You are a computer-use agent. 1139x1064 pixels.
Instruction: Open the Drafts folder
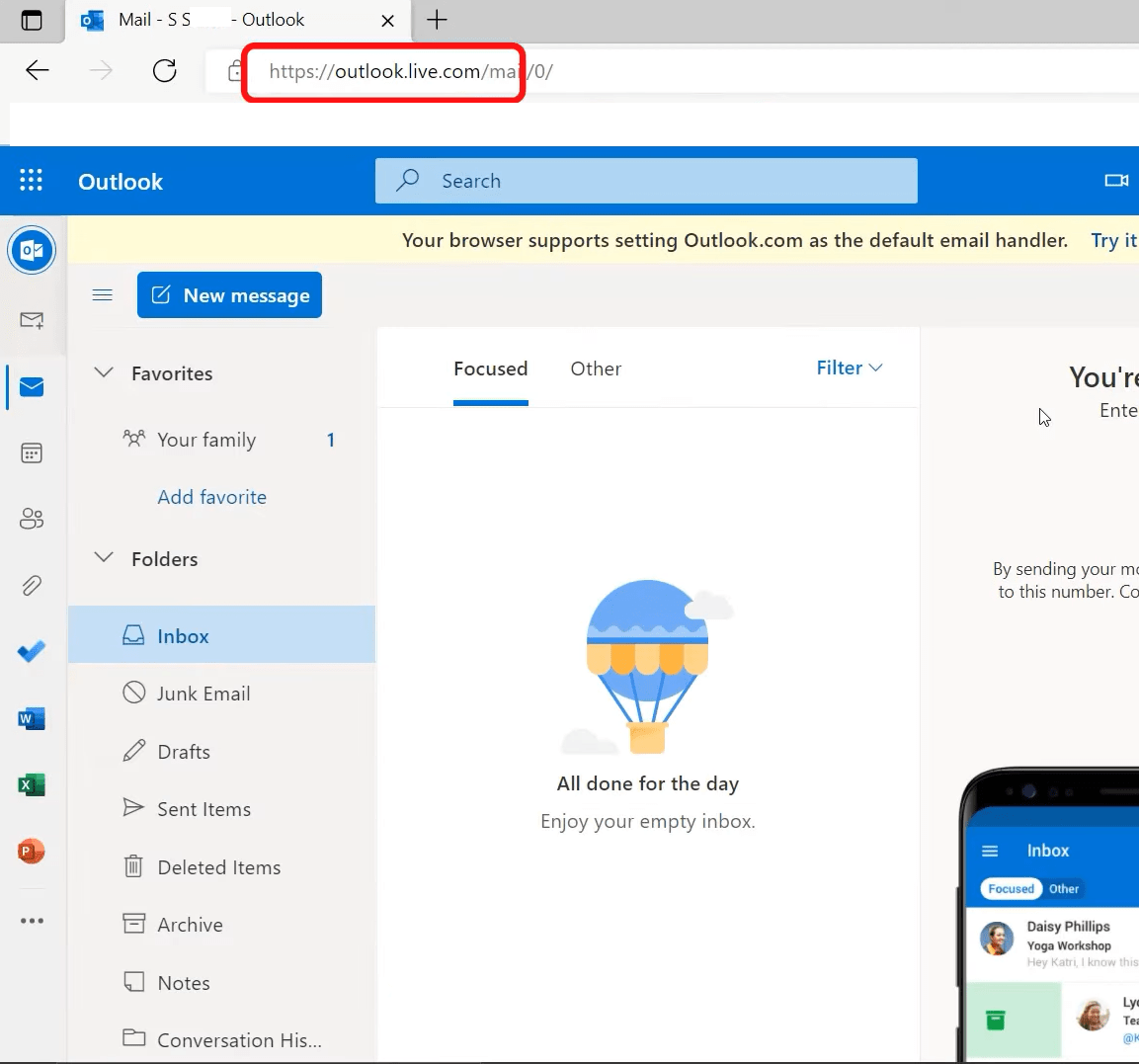tap(221, 751)
